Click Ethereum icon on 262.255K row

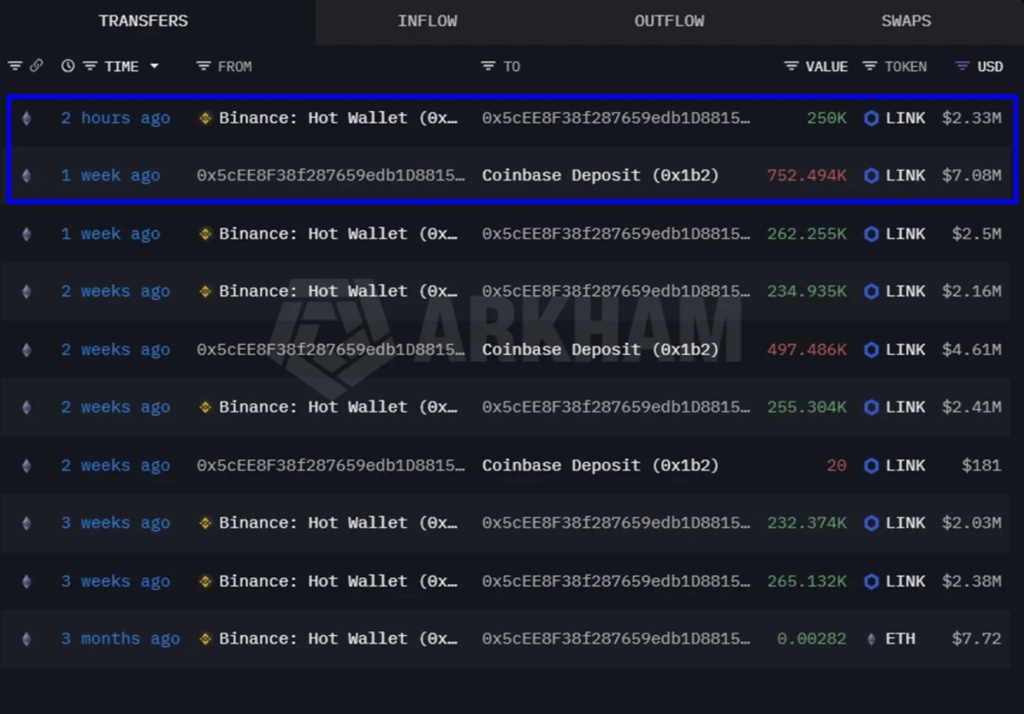tap(26, 234)
